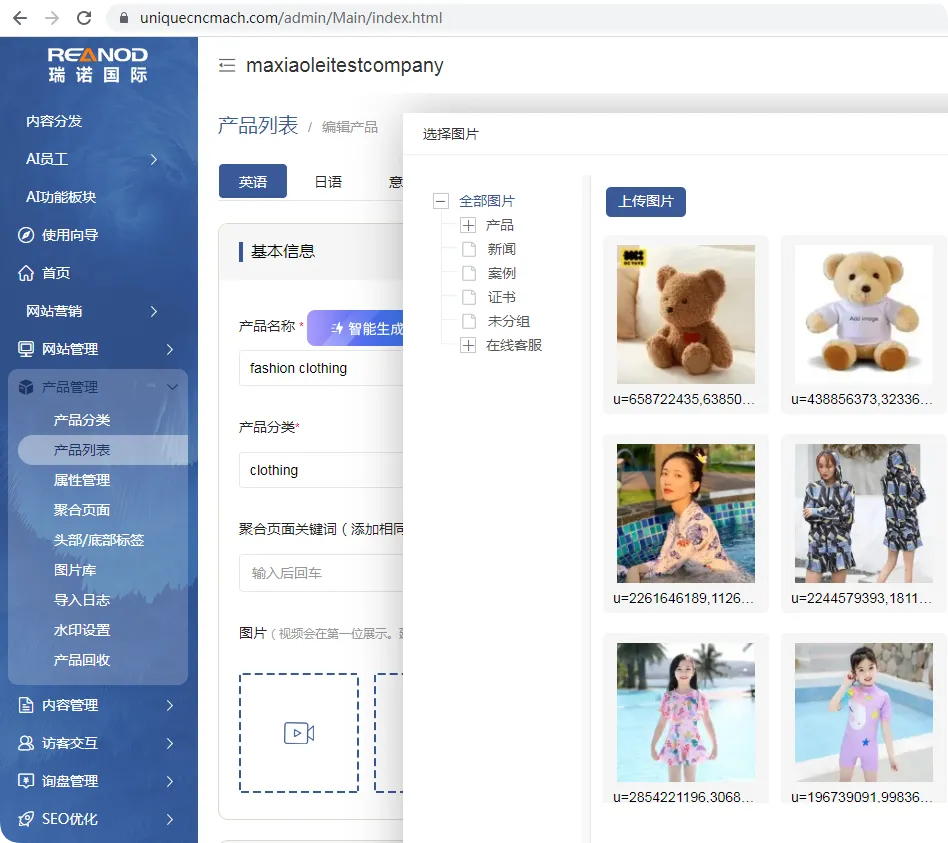Select the 未分组 folder in the tree
Image resolution: width=948 pixels, height=843 pixels.
click(508, 321)
